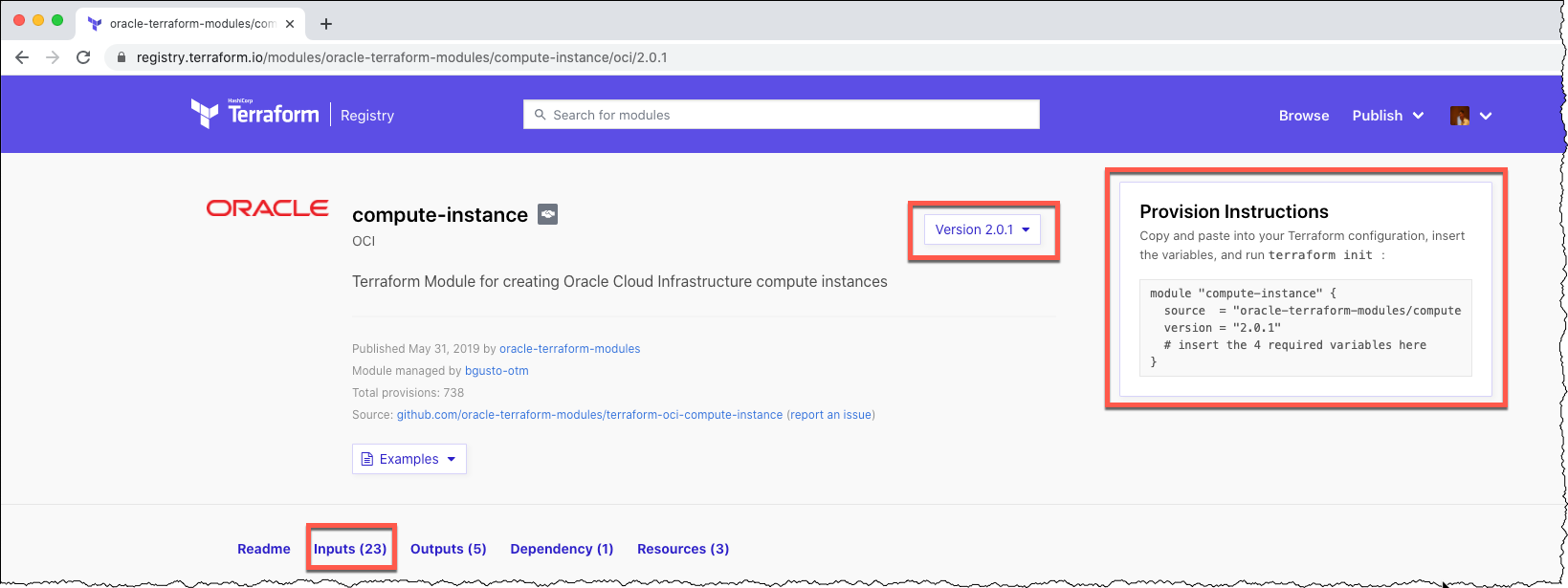Click the Provision Instructions heading

point(1234,211)
